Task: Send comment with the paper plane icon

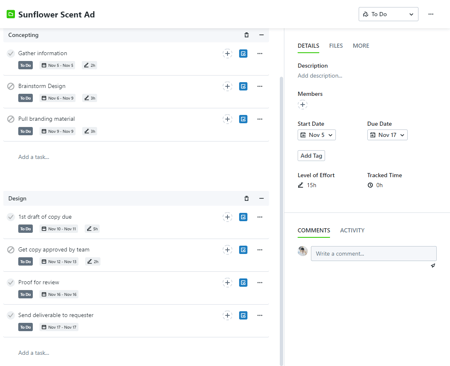Action: pos(433,266)
